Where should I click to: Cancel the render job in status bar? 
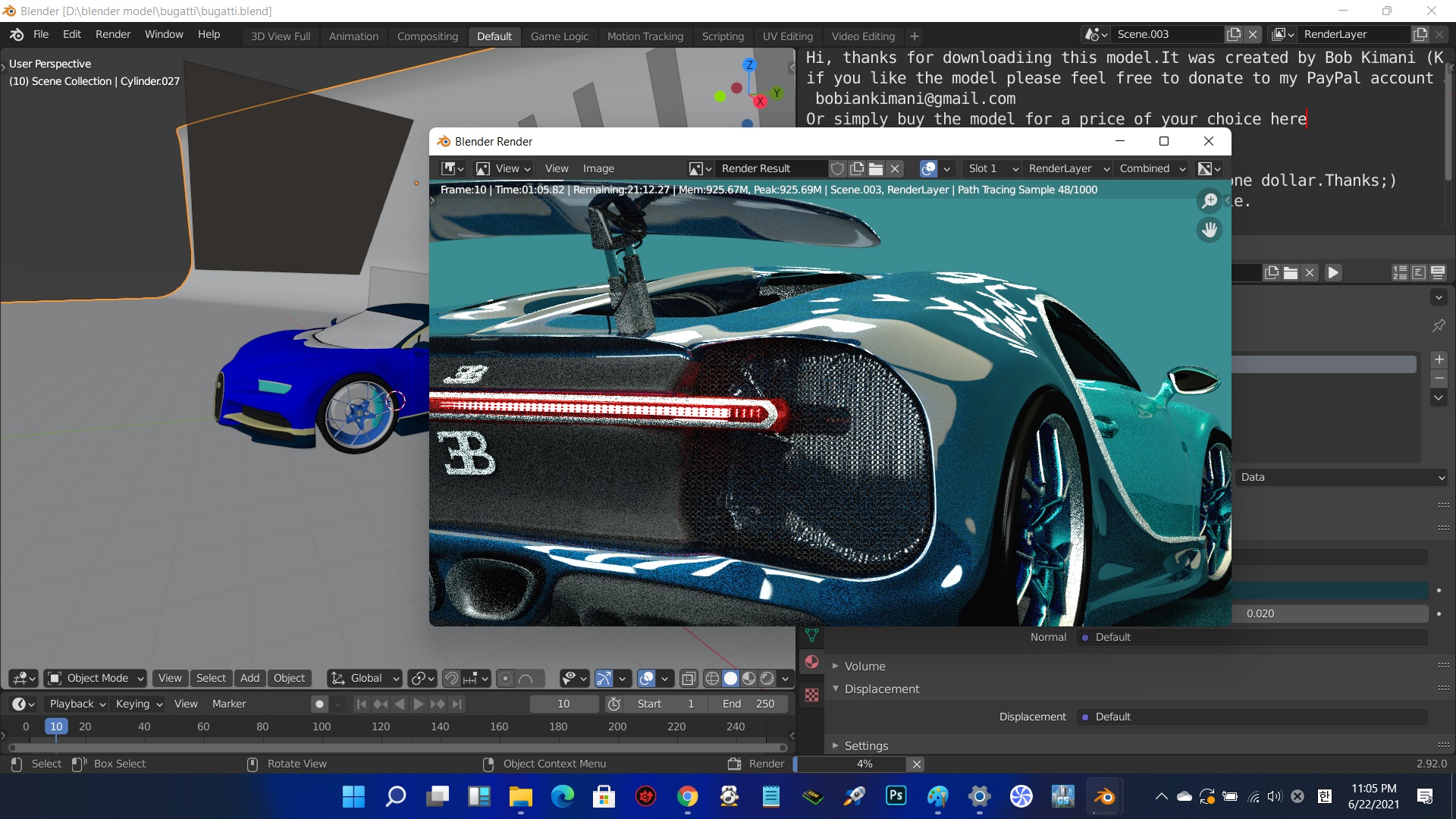[916, 764]
